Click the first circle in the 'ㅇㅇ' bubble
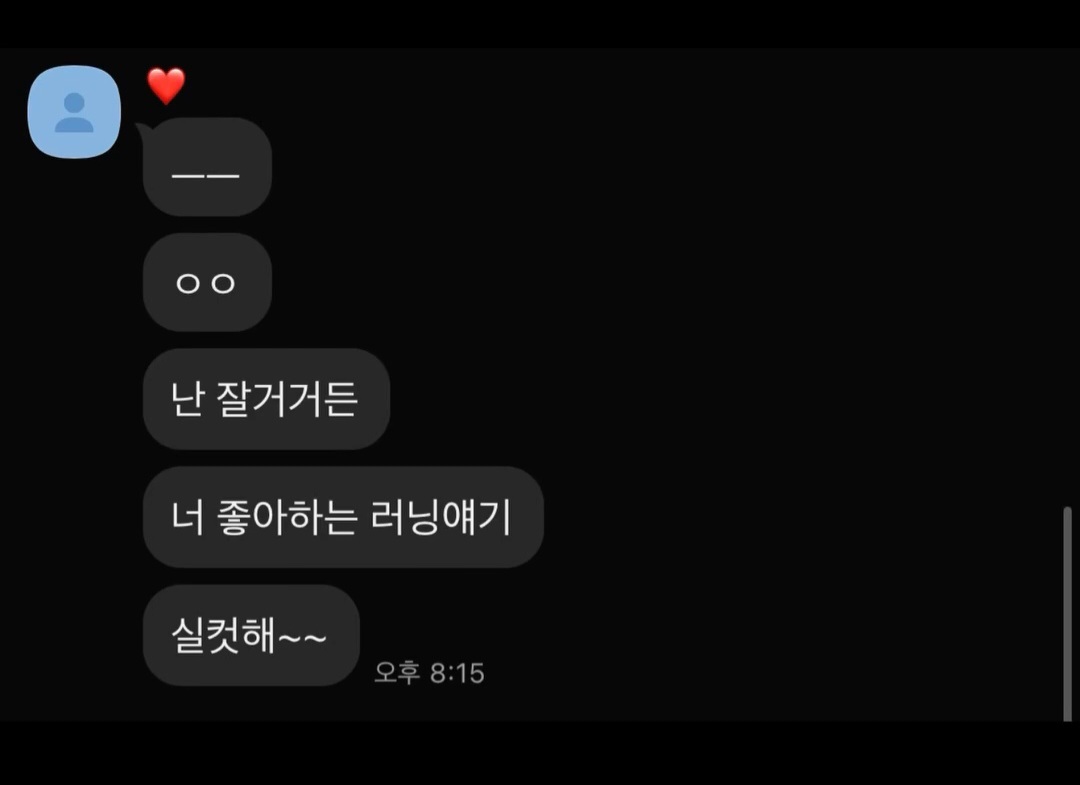1080x785 pixels. point(187,283)
